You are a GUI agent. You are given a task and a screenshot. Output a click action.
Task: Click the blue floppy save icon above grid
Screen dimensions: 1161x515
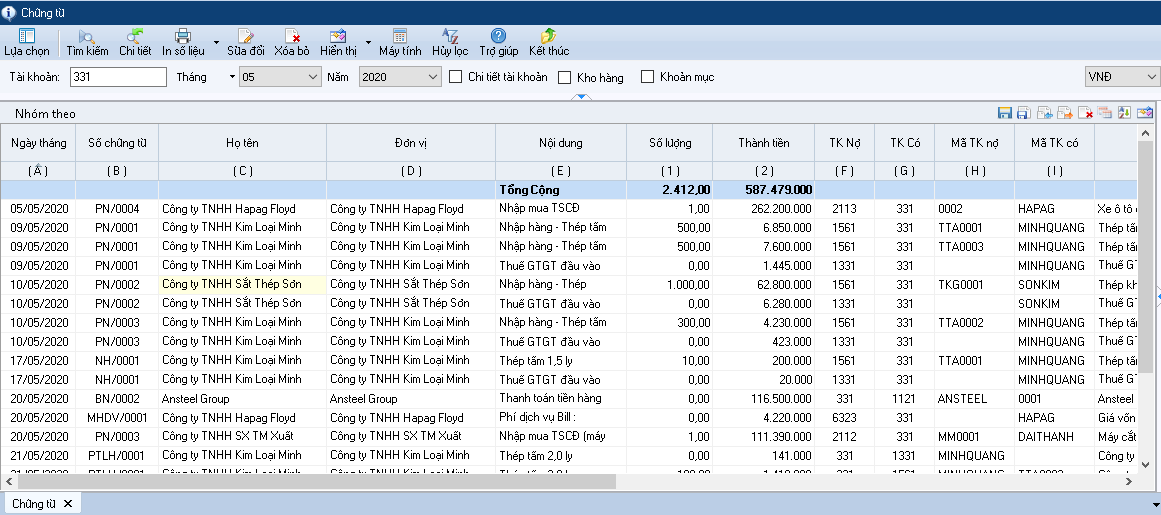(x=1004, y=113)
